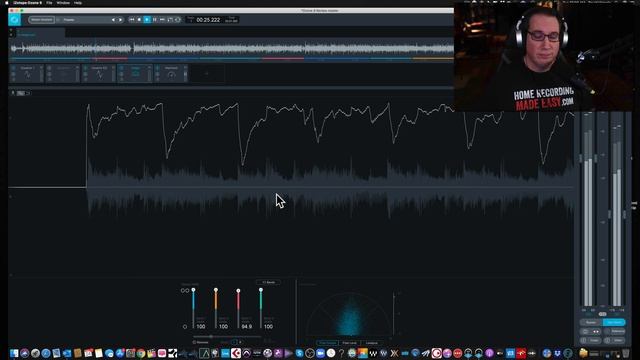Open Finder from the Dock
The image size is (640, 360).
point(14,353)
